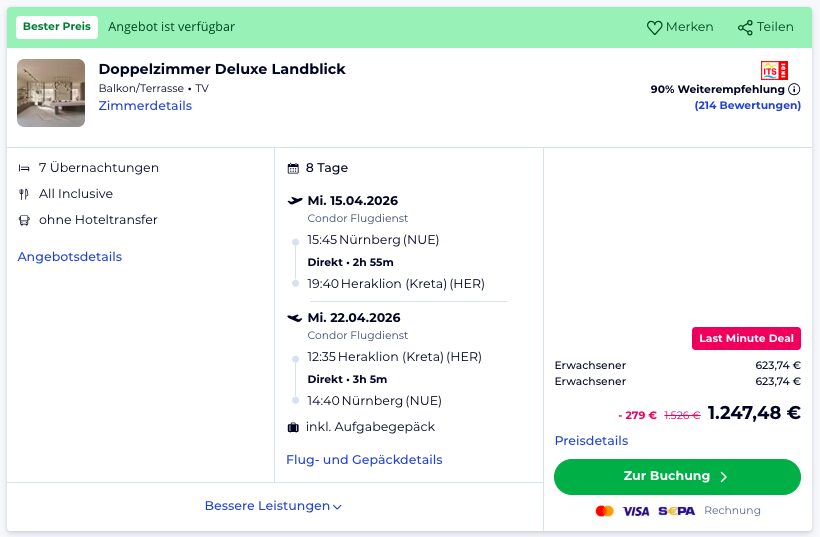
Task: Click the cutlery icon beside All Inclusive
Action: pos(24,194)
